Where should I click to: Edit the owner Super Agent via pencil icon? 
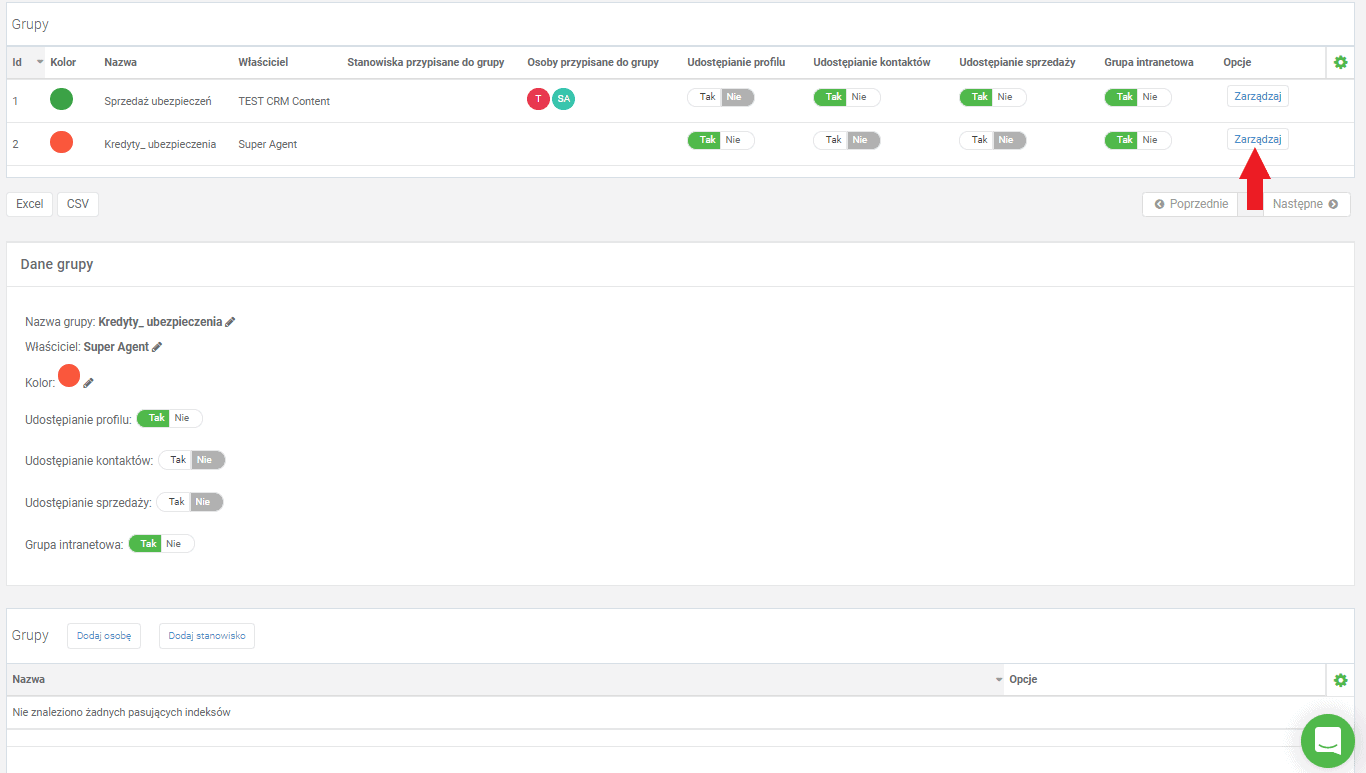pyautogui.click(x=157, y=347)
